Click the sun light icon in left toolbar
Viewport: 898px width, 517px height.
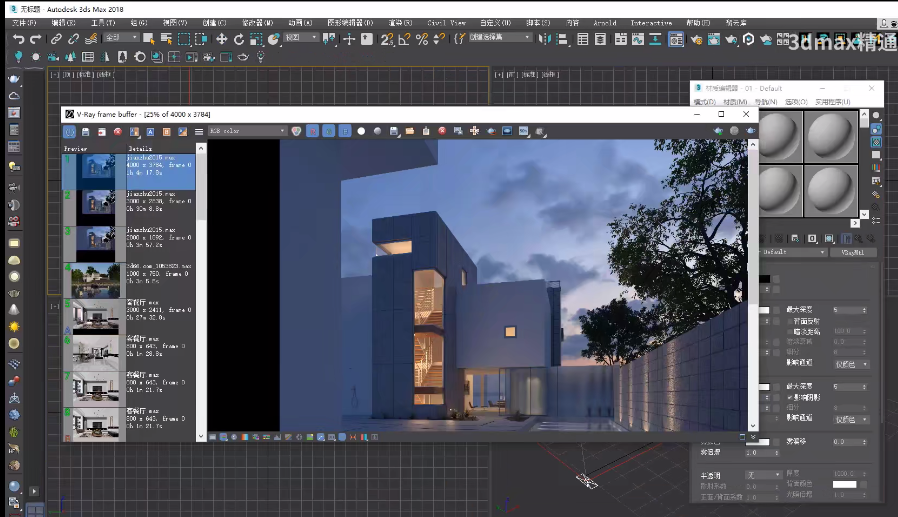[x=14, y=326]
